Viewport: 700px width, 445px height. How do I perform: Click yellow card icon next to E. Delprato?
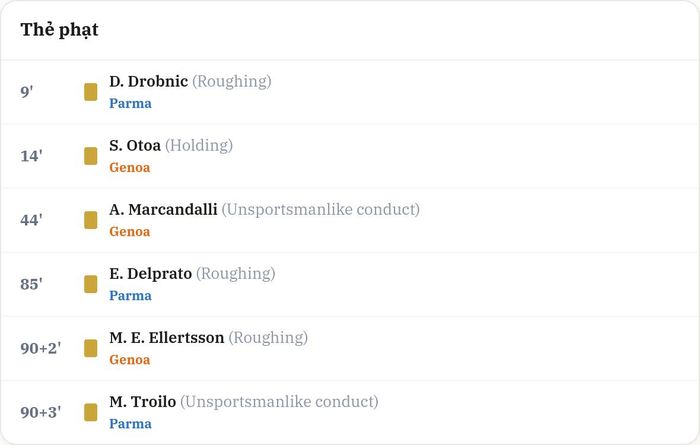(91, 284)
